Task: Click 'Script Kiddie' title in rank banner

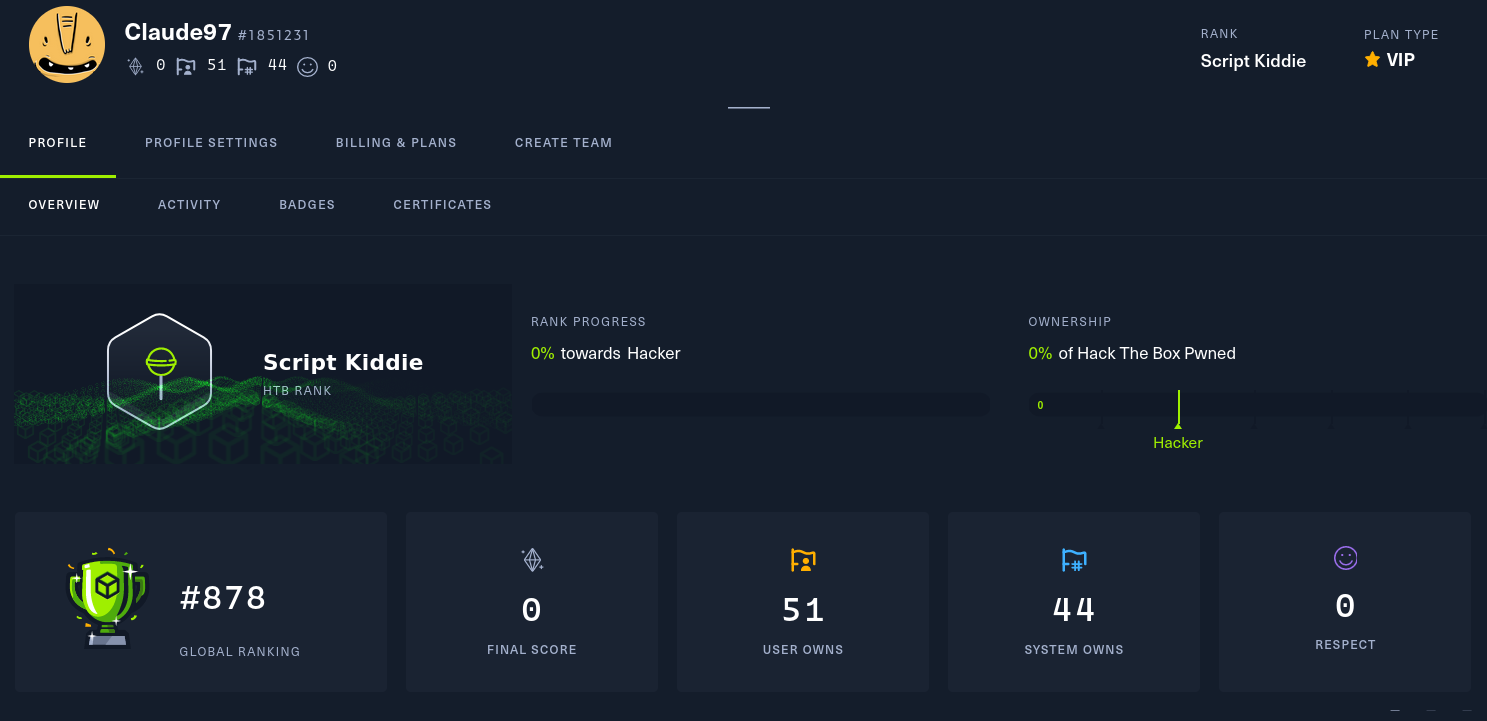Action: 343,362
